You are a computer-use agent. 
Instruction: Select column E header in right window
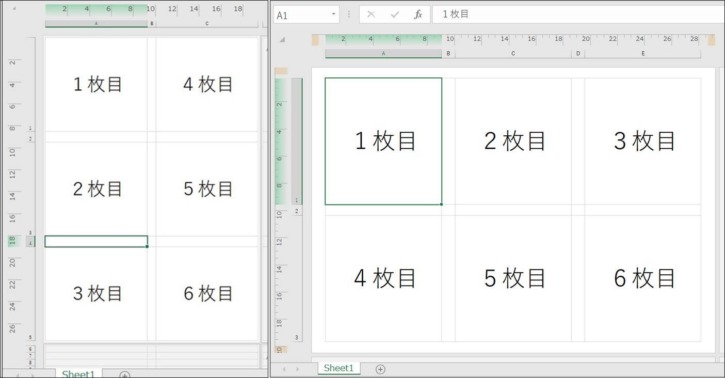click(x=643, y=54)
